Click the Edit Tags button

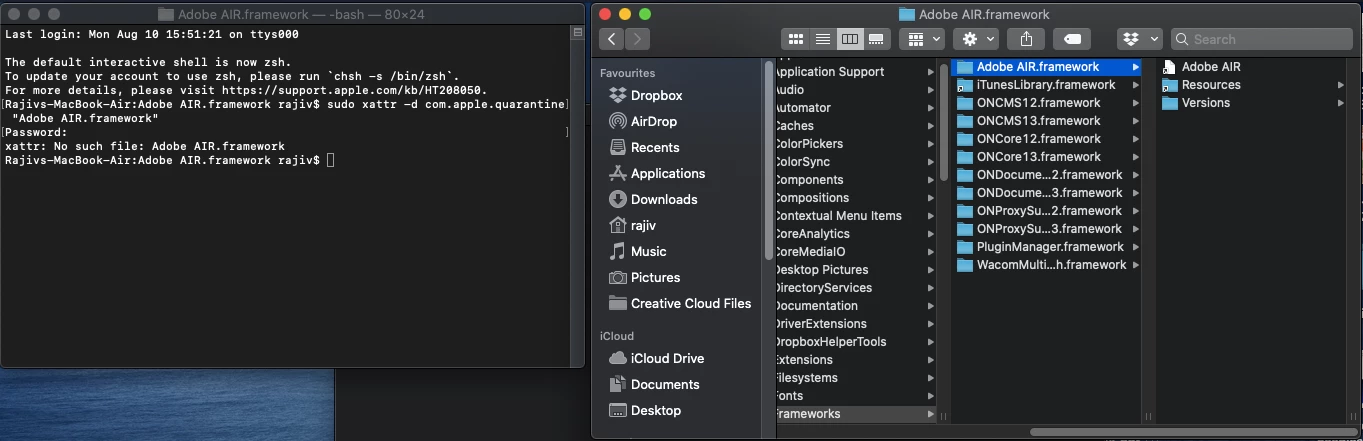click(x=1072, y=39)
